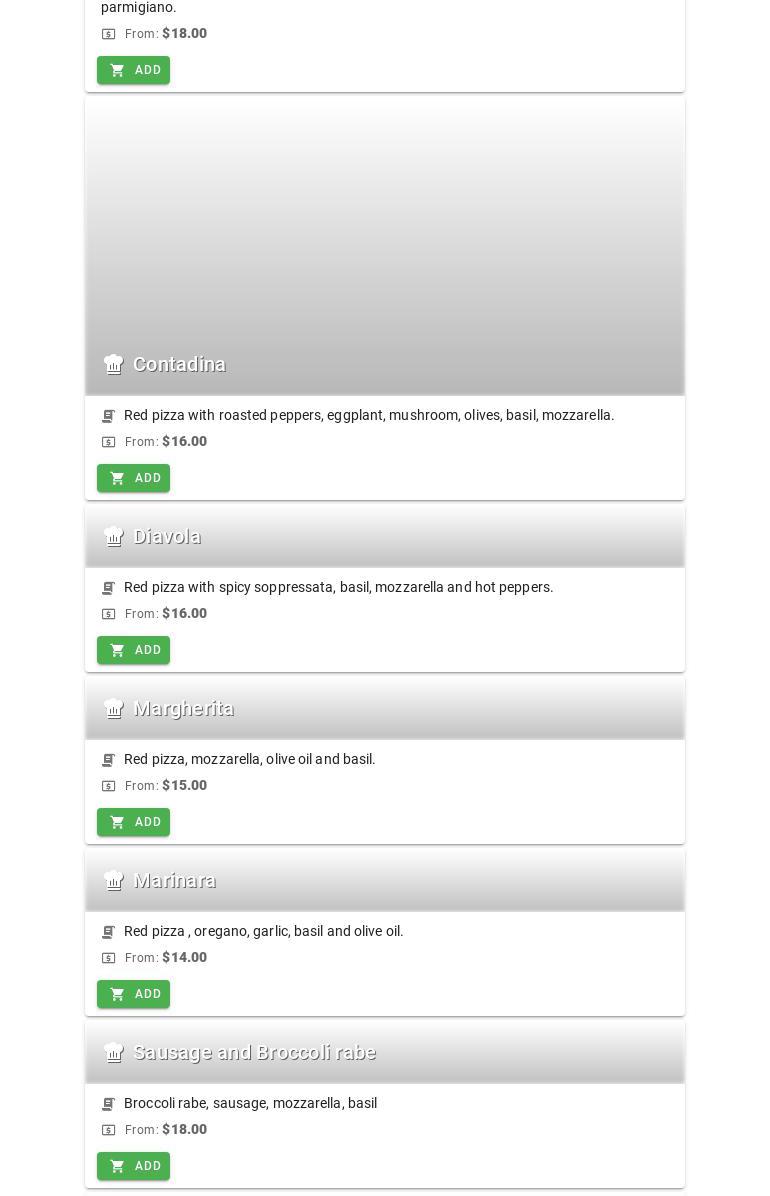Click the chef hat icon beside Margherita
The height and width of the screenshot is (1196, 770).
(x=114, y=709)
